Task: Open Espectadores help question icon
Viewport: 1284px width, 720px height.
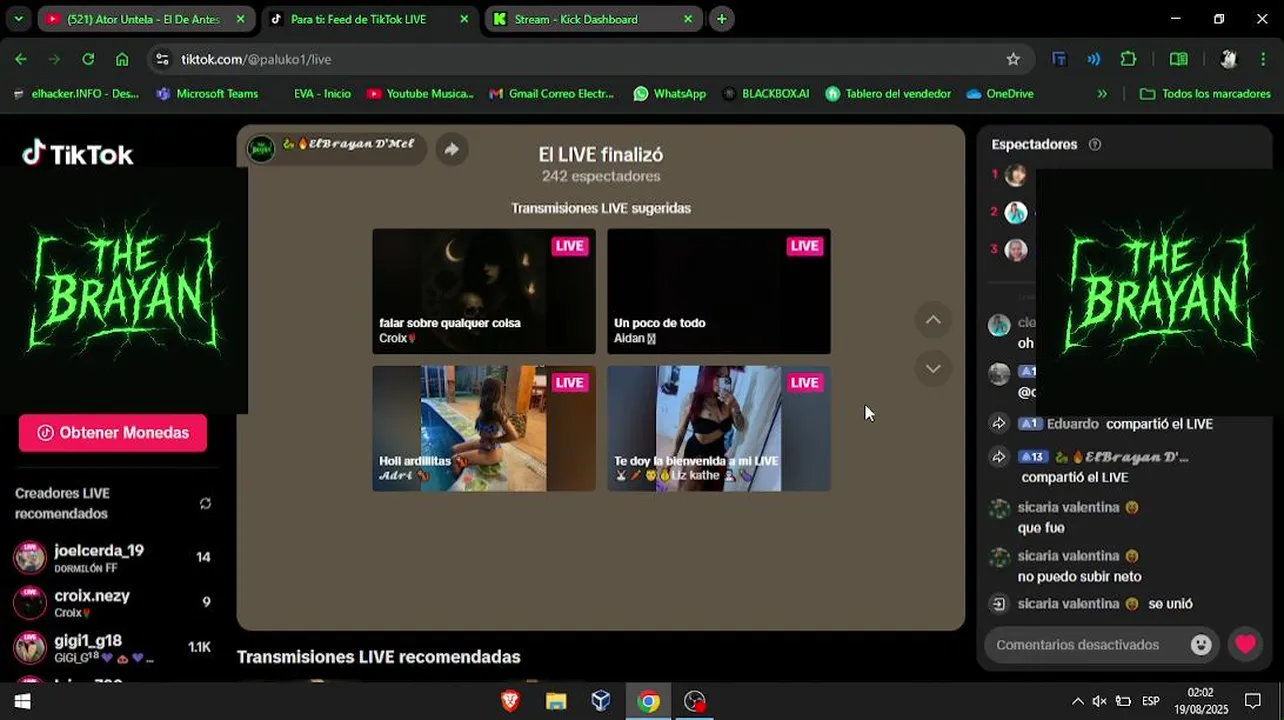Action: tap(1095, 144)
